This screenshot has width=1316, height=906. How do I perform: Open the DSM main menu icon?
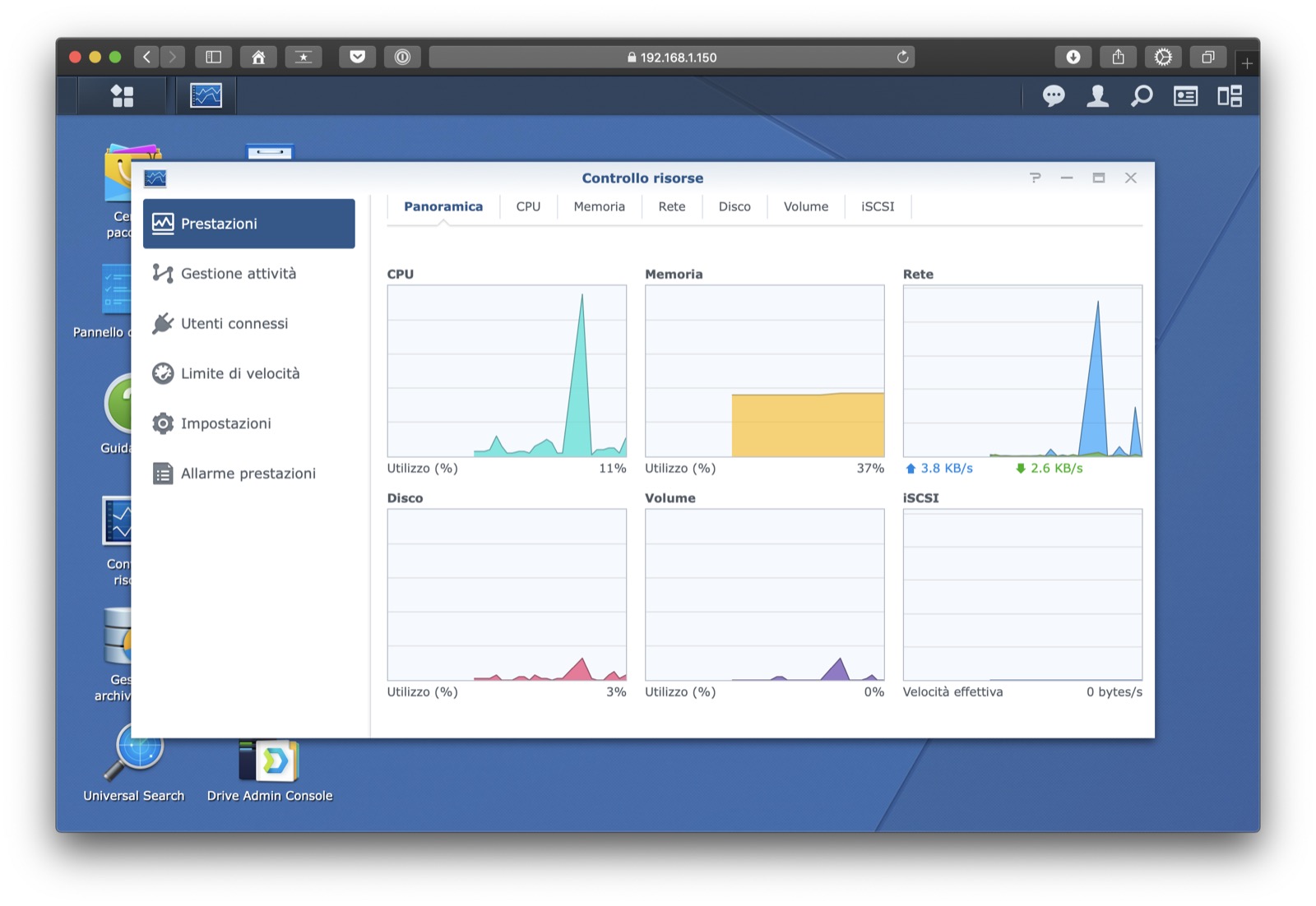click(123, 96)
